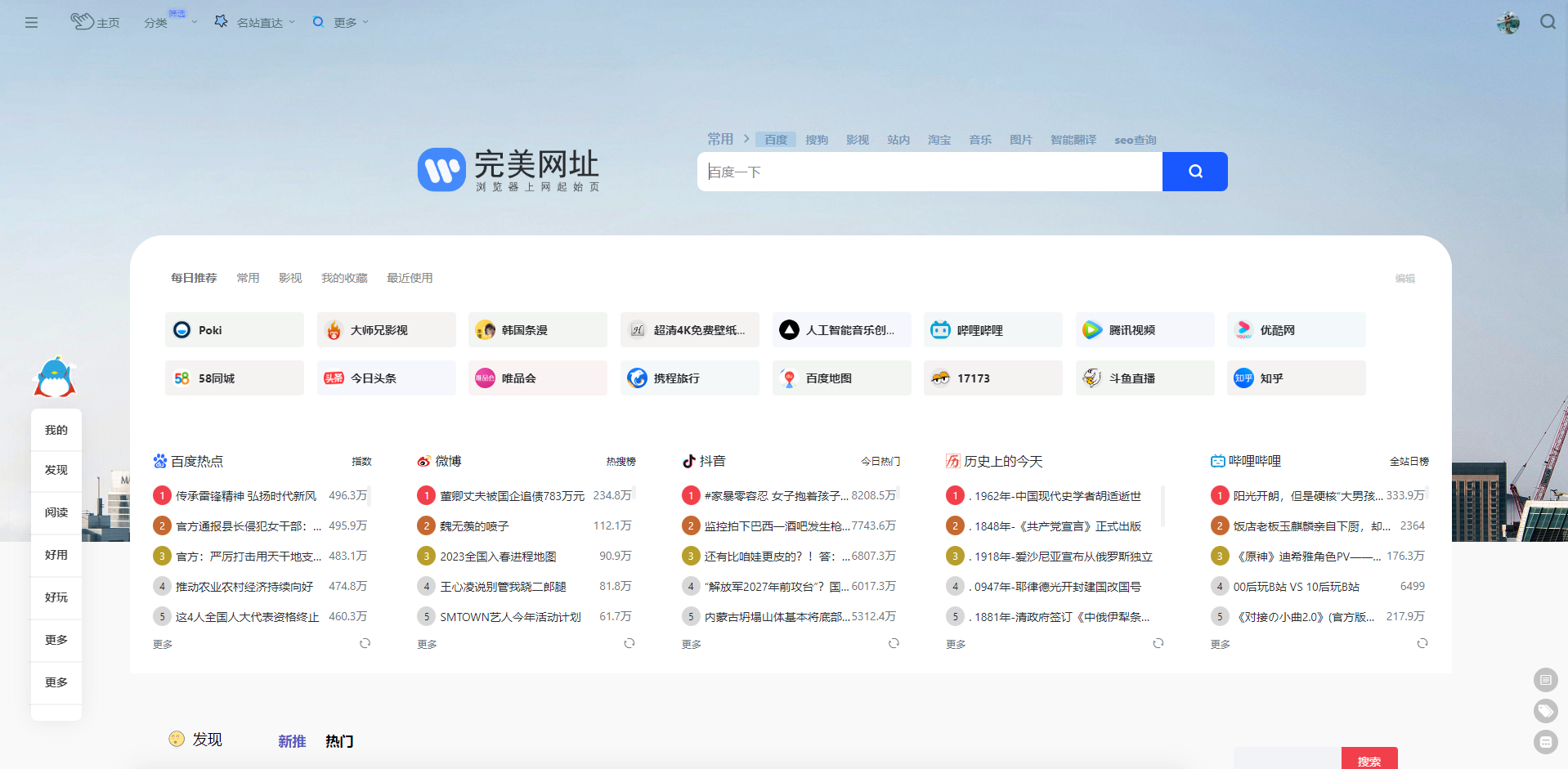Select the 淘宝 search tab
This screenshot has width=1568, height=769.
click(x=939, y=140)
